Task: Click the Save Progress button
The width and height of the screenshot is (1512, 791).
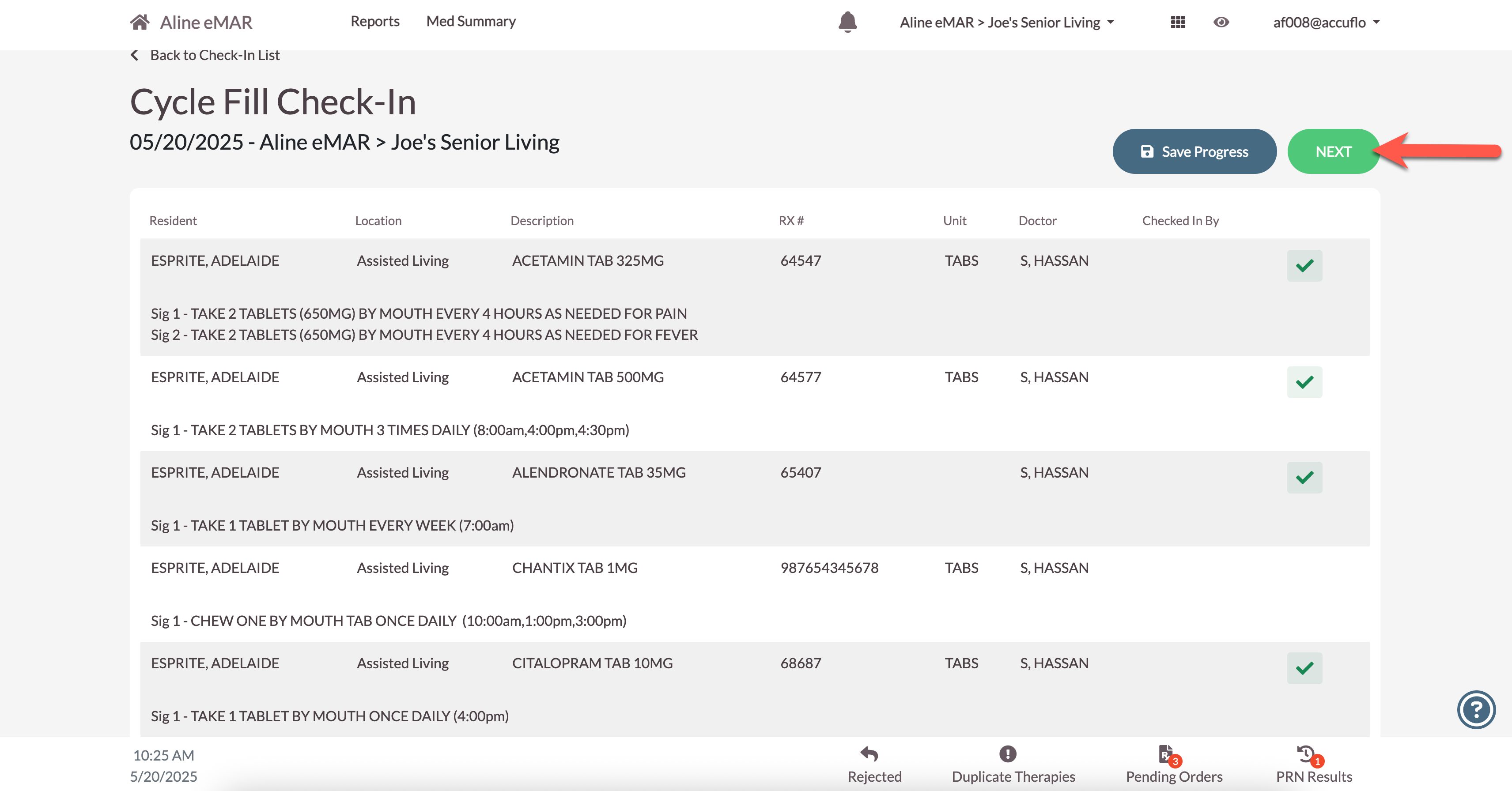Action: pyautogui.click(x=1194, y=151)
